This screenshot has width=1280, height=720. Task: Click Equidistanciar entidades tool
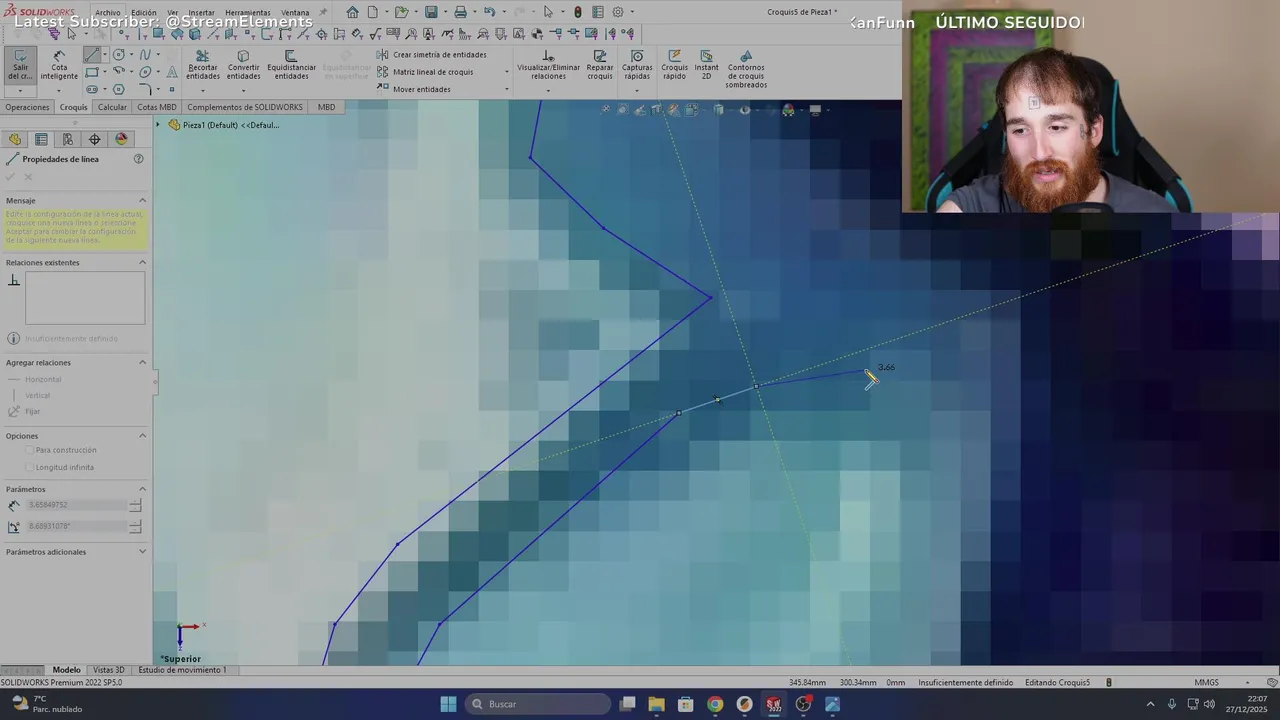(x=291, y=65)
